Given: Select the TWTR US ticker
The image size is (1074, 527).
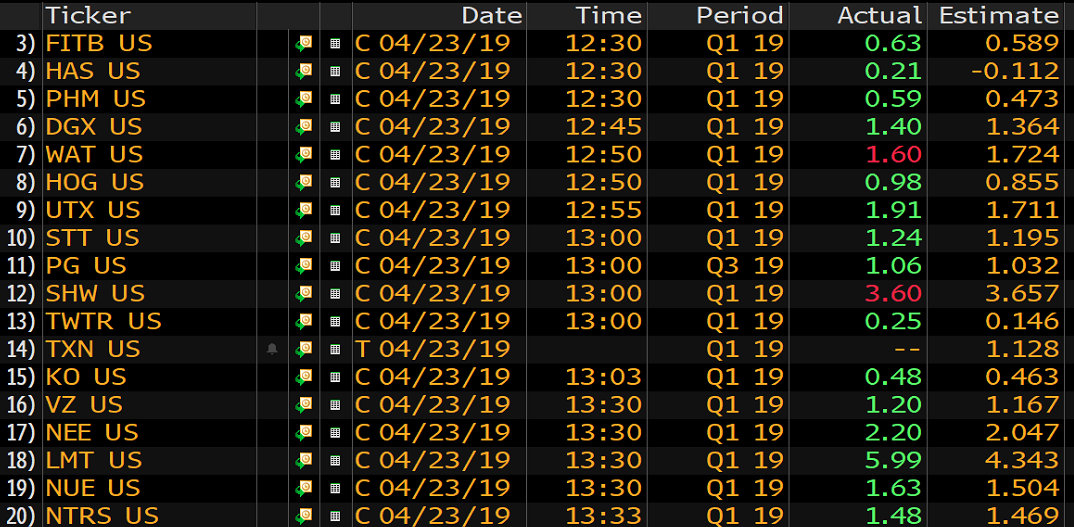Looking at the screenshot, I should (103, 321).
